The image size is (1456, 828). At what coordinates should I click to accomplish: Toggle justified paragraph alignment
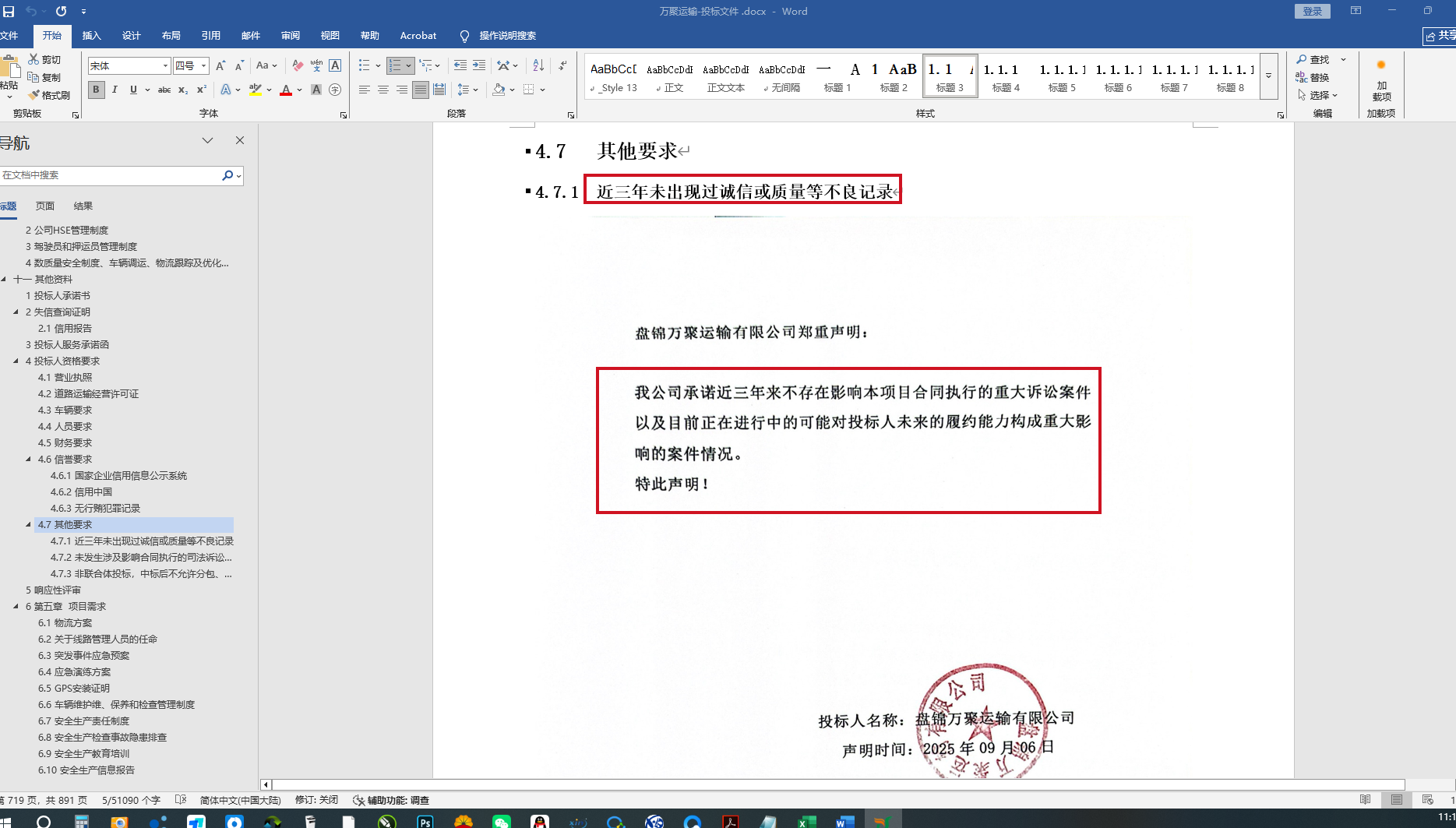[x=421, y=90]
